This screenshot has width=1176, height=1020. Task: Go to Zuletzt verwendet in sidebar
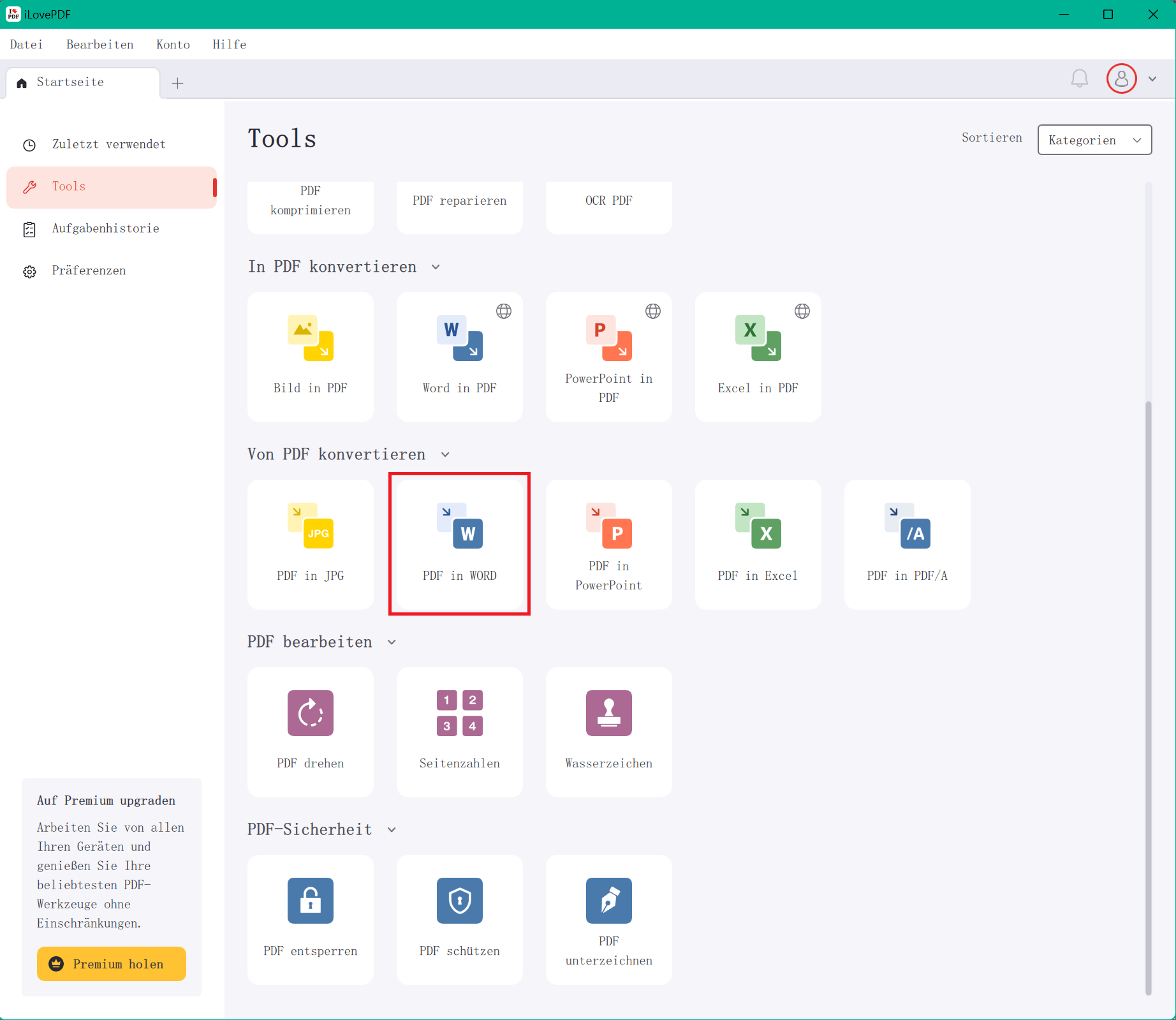112,145
